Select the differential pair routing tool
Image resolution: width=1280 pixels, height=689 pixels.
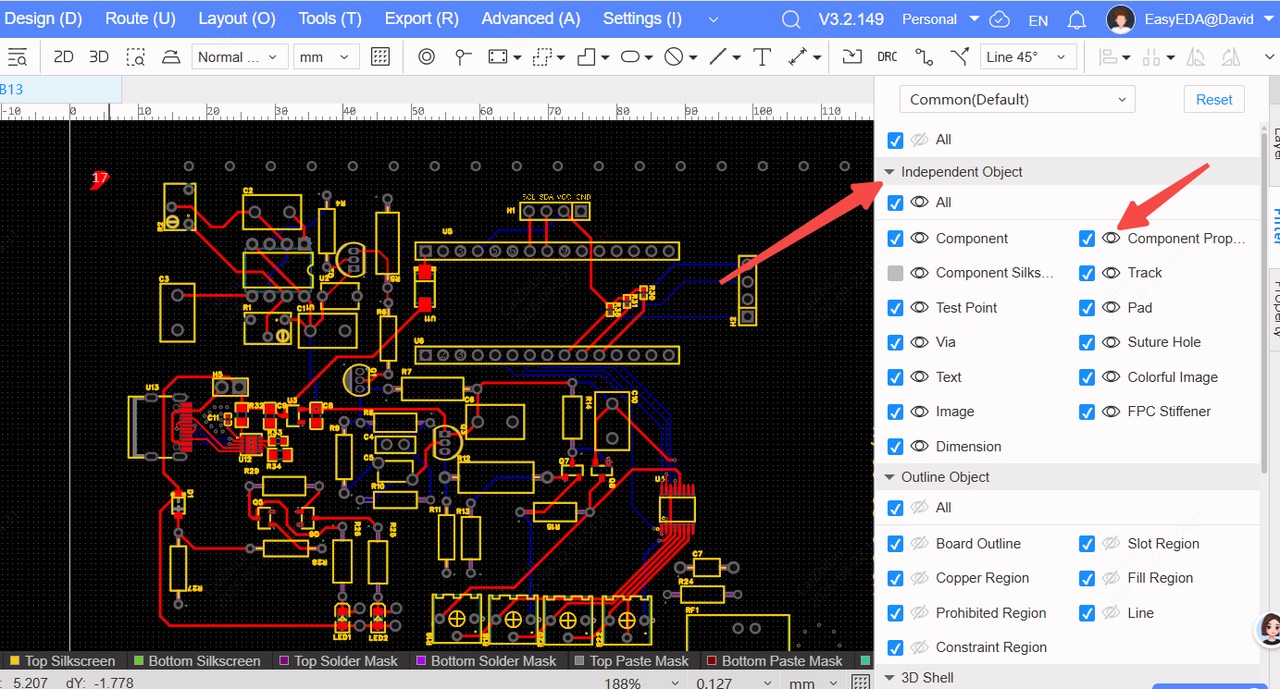960,57
